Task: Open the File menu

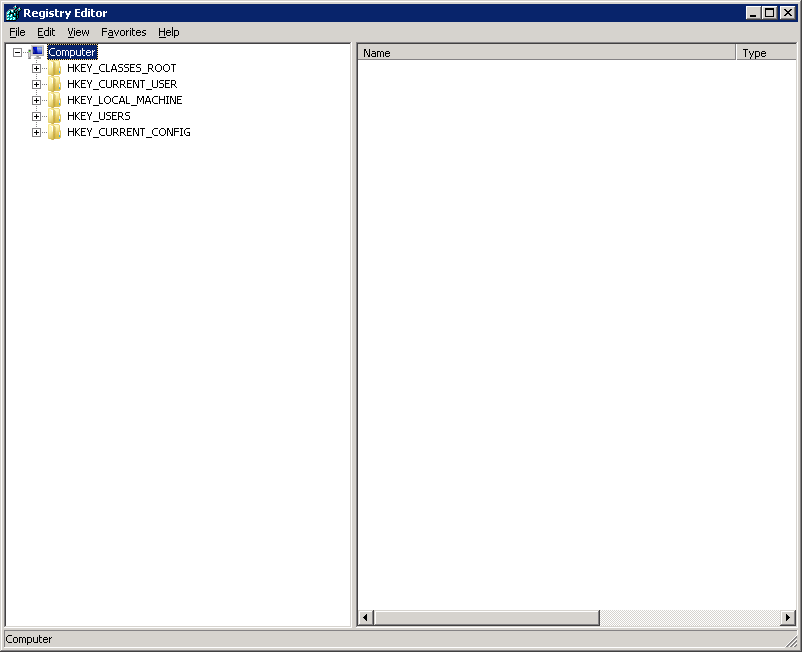Action: [x=17, y=32]
